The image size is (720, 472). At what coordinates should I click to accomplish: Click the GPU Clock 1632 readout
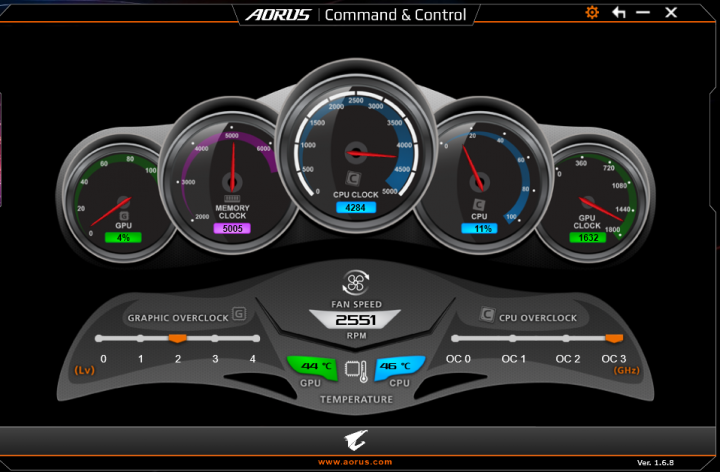(588, 237)
